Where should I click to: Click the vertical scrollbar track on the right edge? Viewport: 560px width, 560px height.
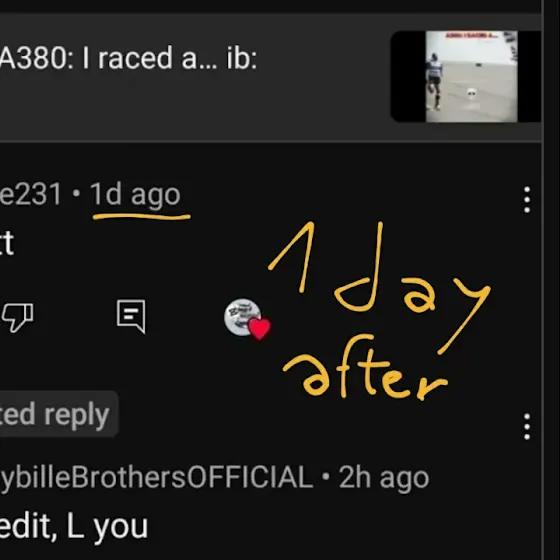[551, 280]
